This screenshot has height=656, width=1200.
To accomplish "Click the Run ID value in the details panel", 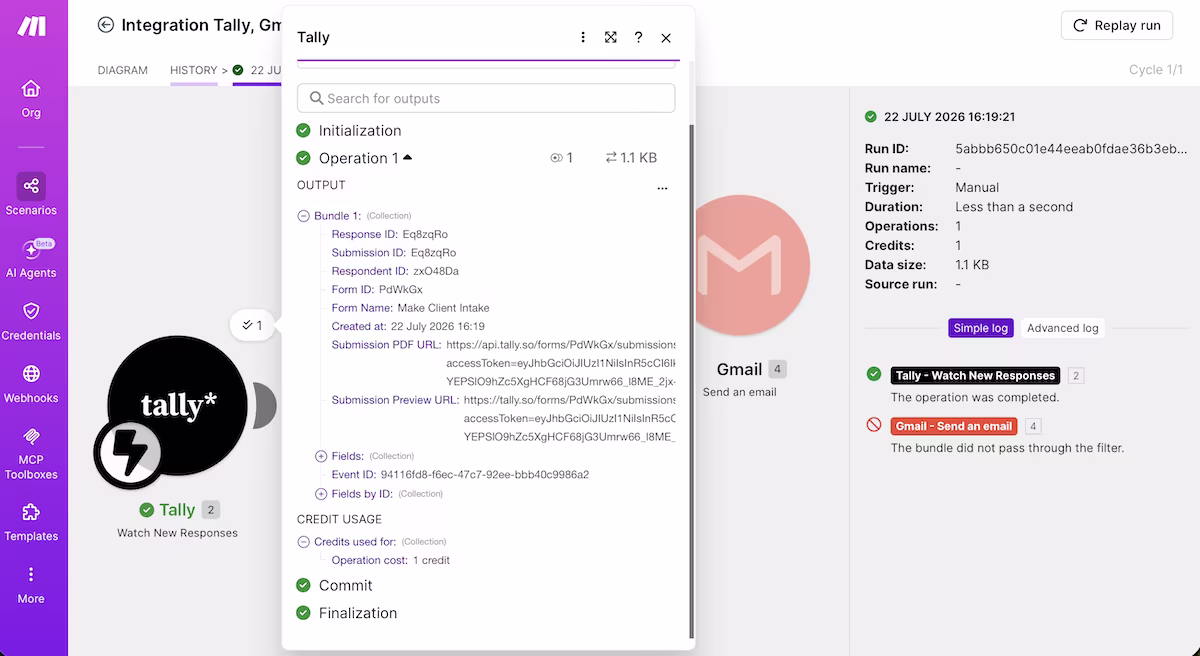I will click(x=1071, y=149).
